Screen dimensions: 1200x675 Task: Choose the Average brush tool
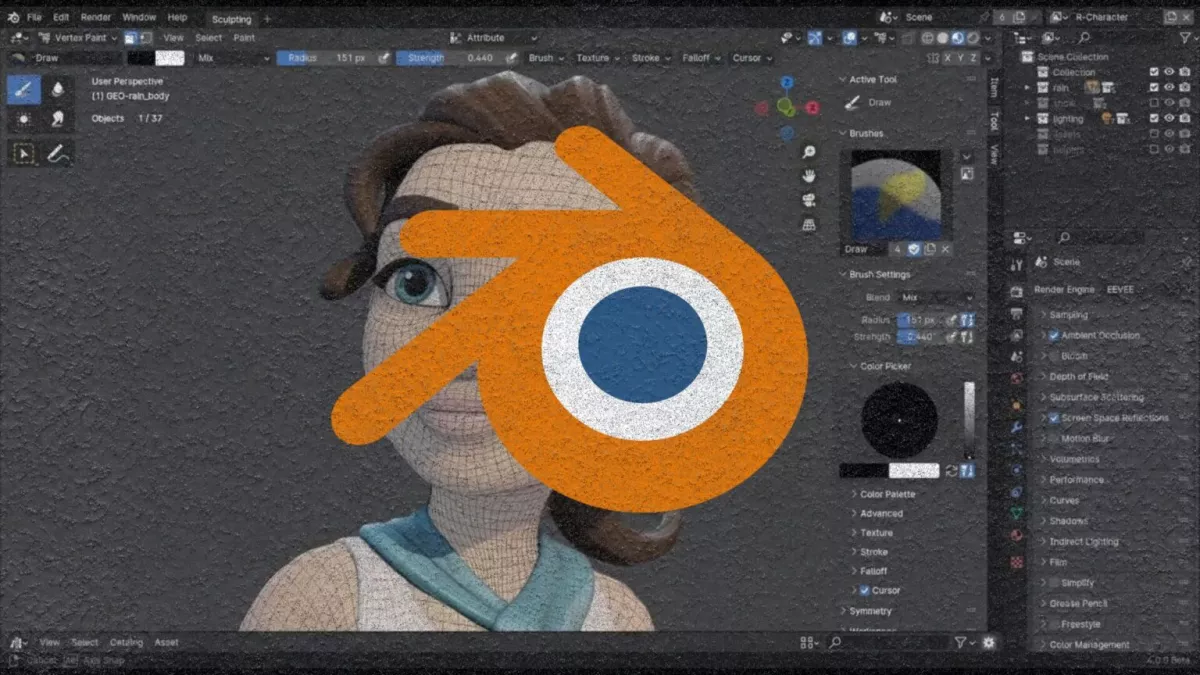click(x=24, y=119)
